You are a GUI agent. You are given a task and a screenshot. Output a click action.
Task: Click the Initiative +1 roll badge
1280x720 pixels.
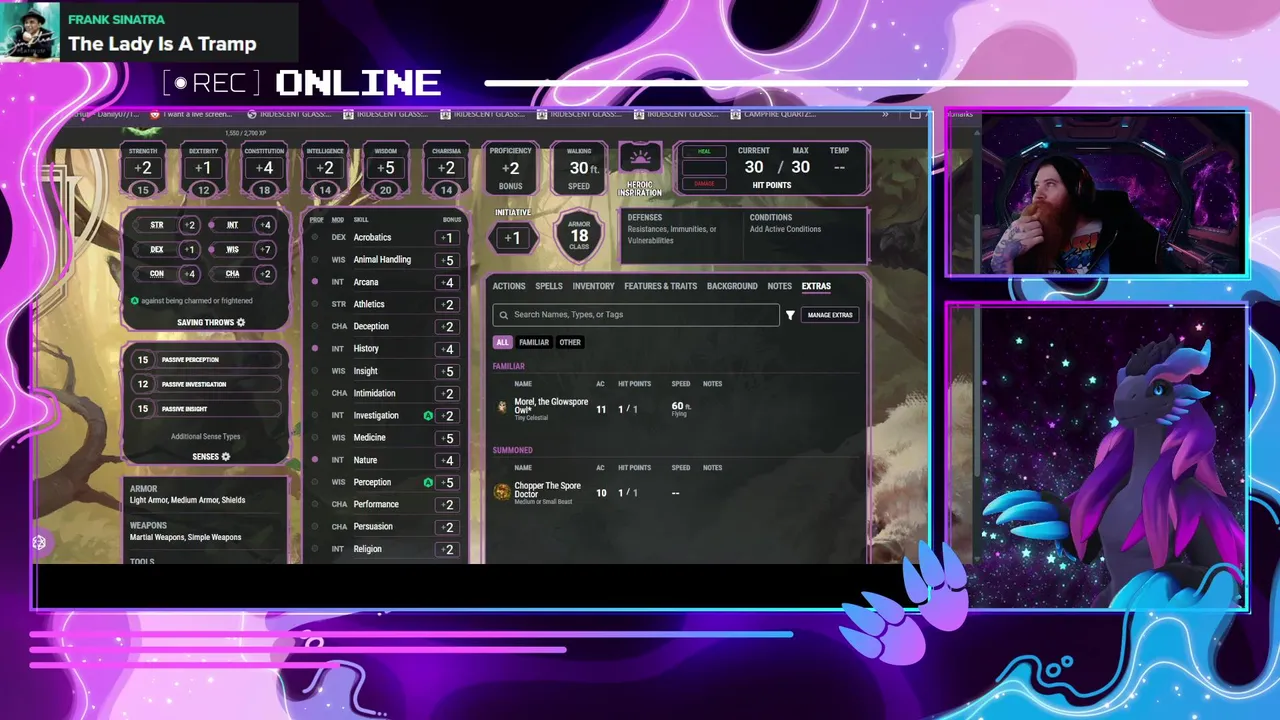[x=512, y=238]
